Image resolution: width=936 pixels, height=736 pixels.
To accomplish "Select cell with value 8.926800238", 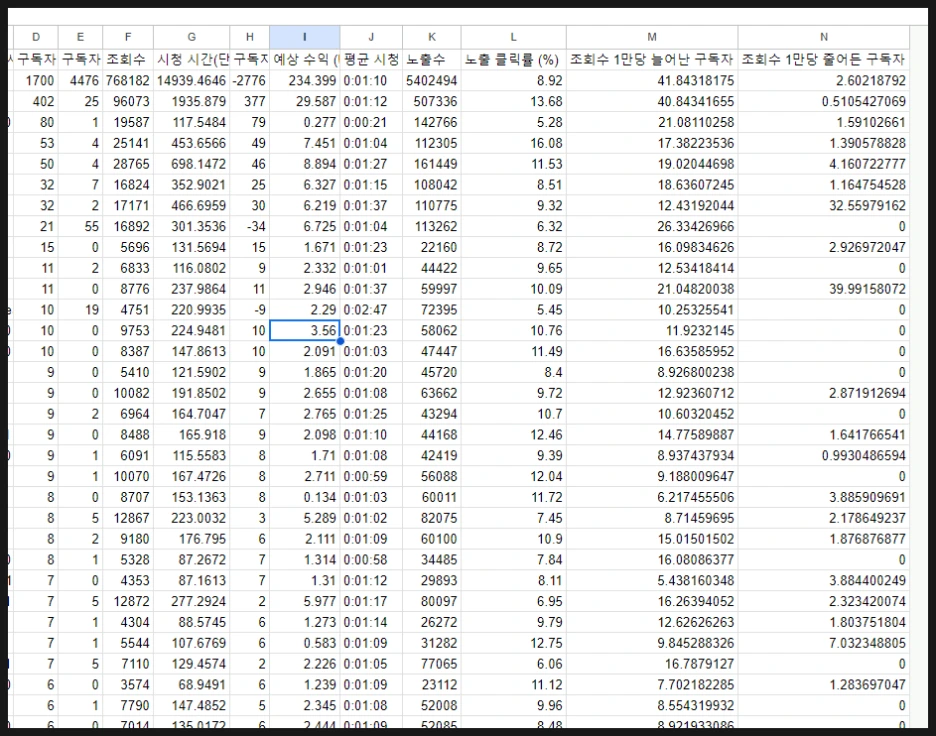I will [x=652, y=372].
